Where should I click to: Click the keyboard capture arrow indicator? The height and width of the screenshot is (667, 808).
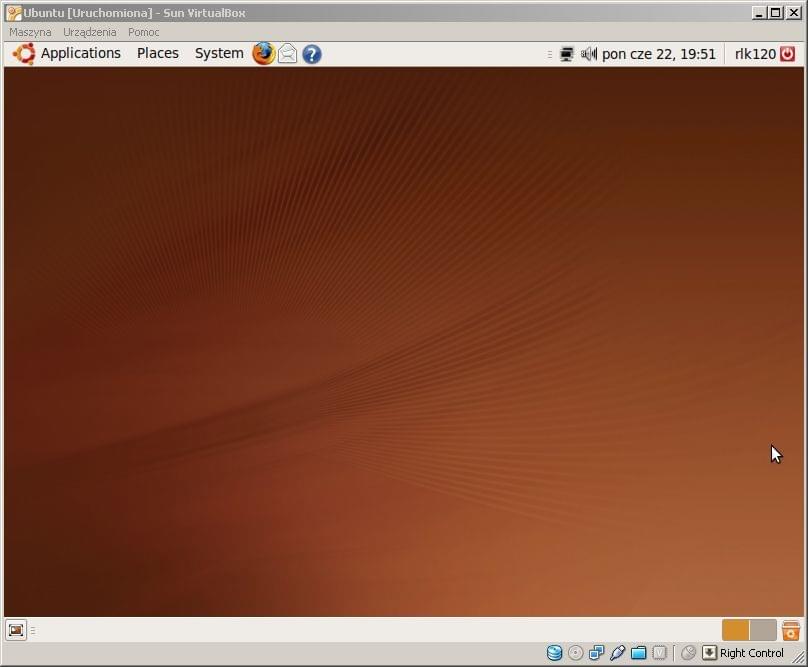710,653
